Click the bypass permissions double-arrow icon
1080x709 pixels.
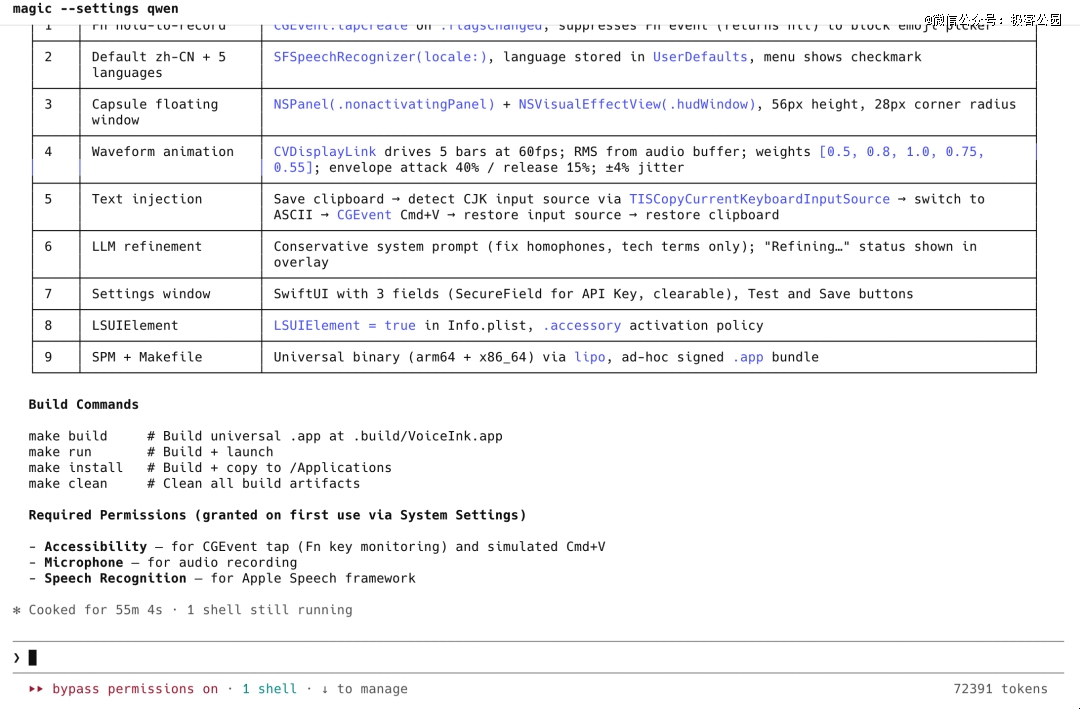[x=36, y=689]
